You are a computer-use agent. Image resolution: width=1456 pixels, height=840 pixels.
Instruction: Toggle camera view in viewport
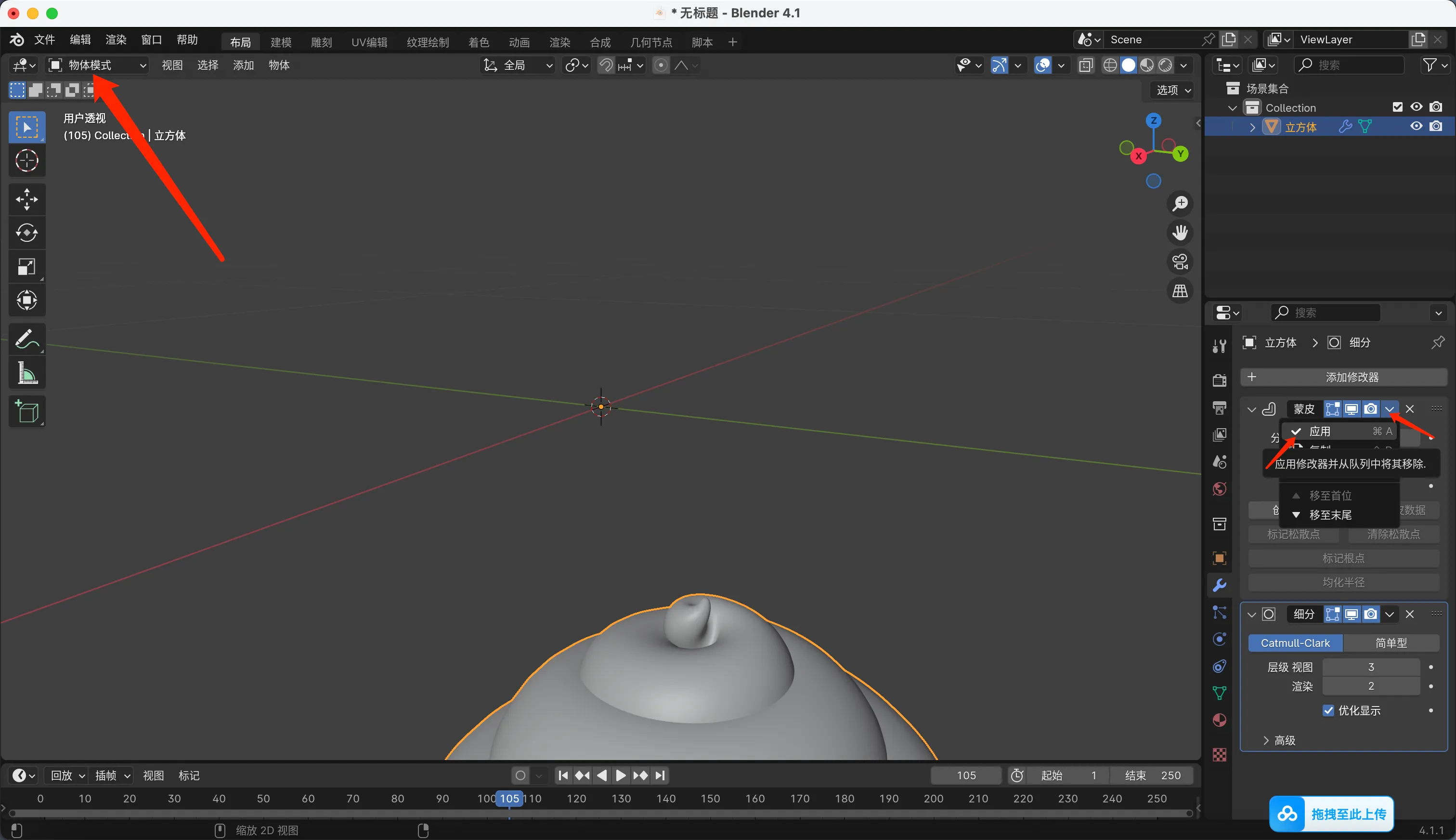pyautogui.click(x=1180, y=262)
